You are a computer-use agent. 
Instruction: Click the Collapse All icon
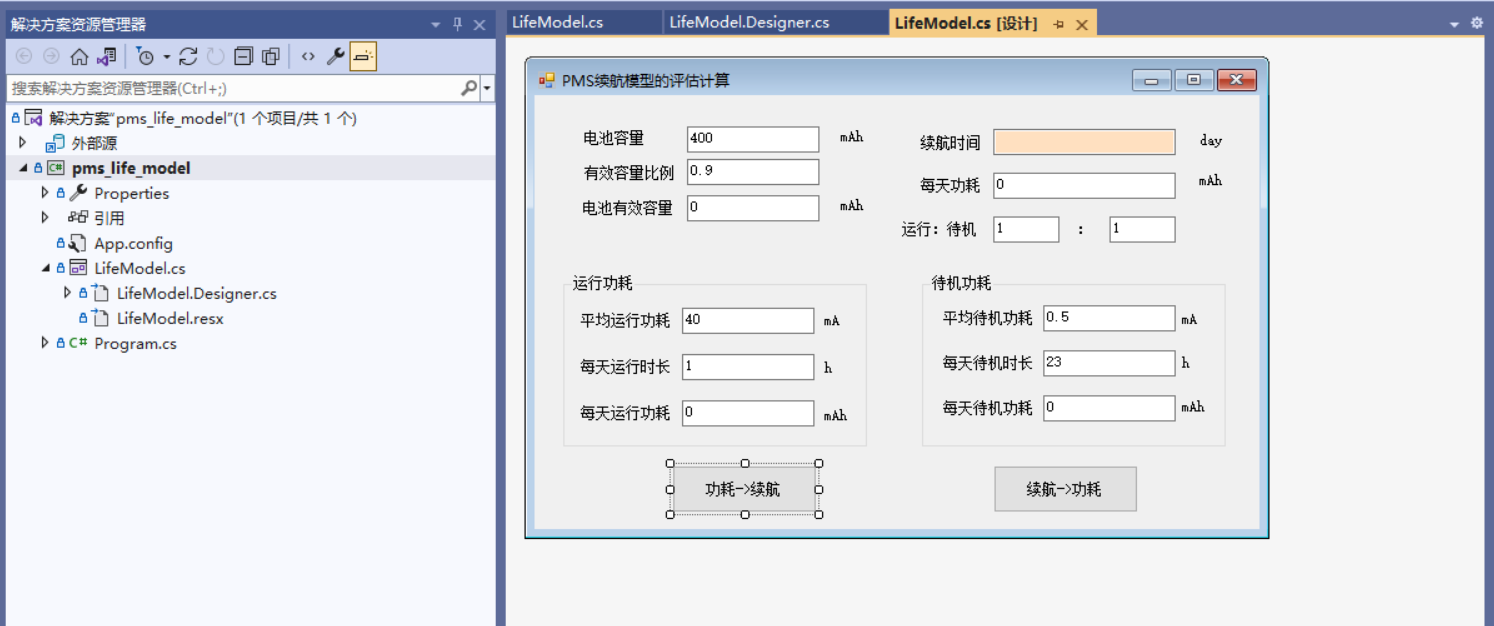point(245,56)
